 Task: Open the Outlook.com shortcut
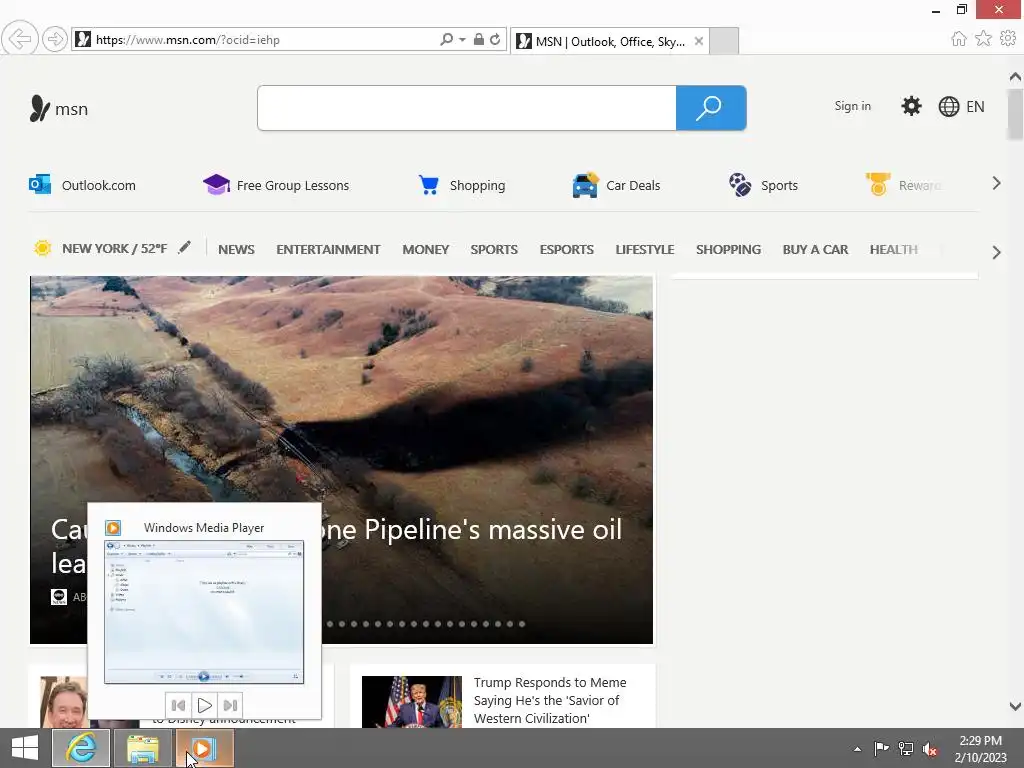82,185
